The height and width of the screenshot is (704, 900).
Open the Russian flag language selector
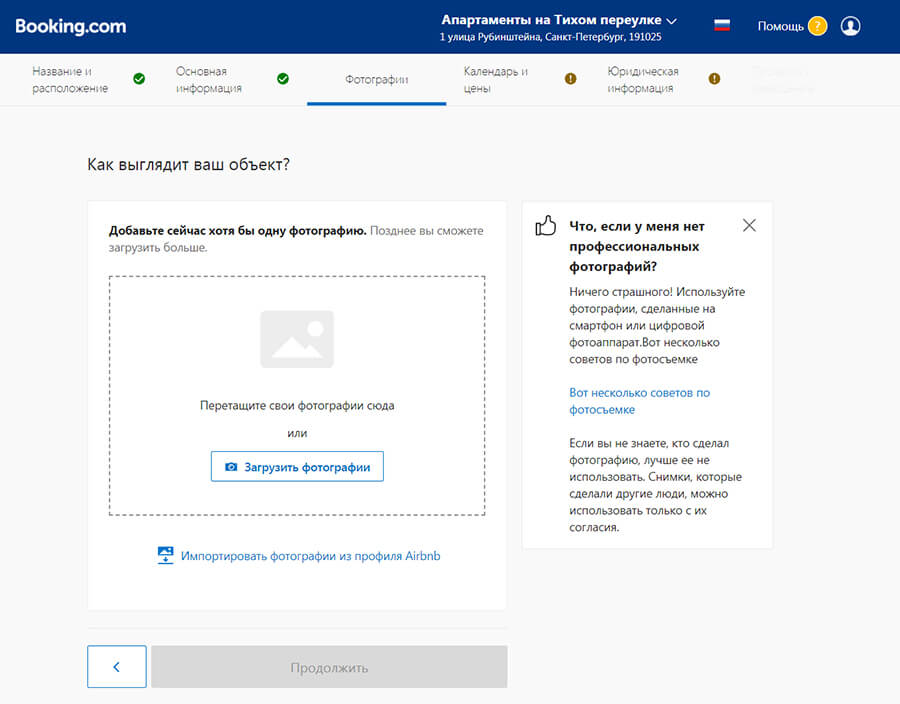click(721, 26)
